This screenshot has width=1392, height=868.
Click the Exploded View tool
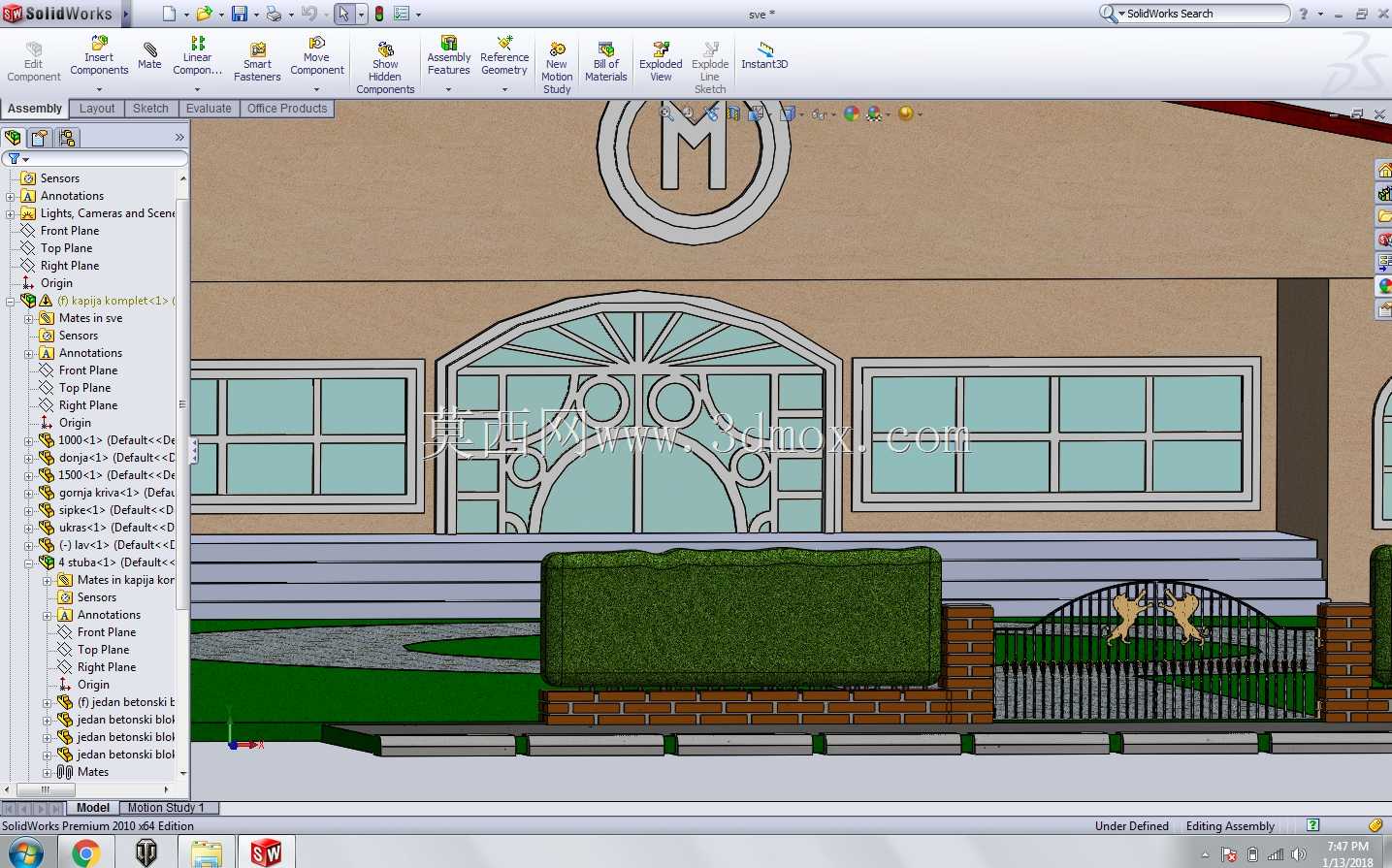(x=661, y=62)
